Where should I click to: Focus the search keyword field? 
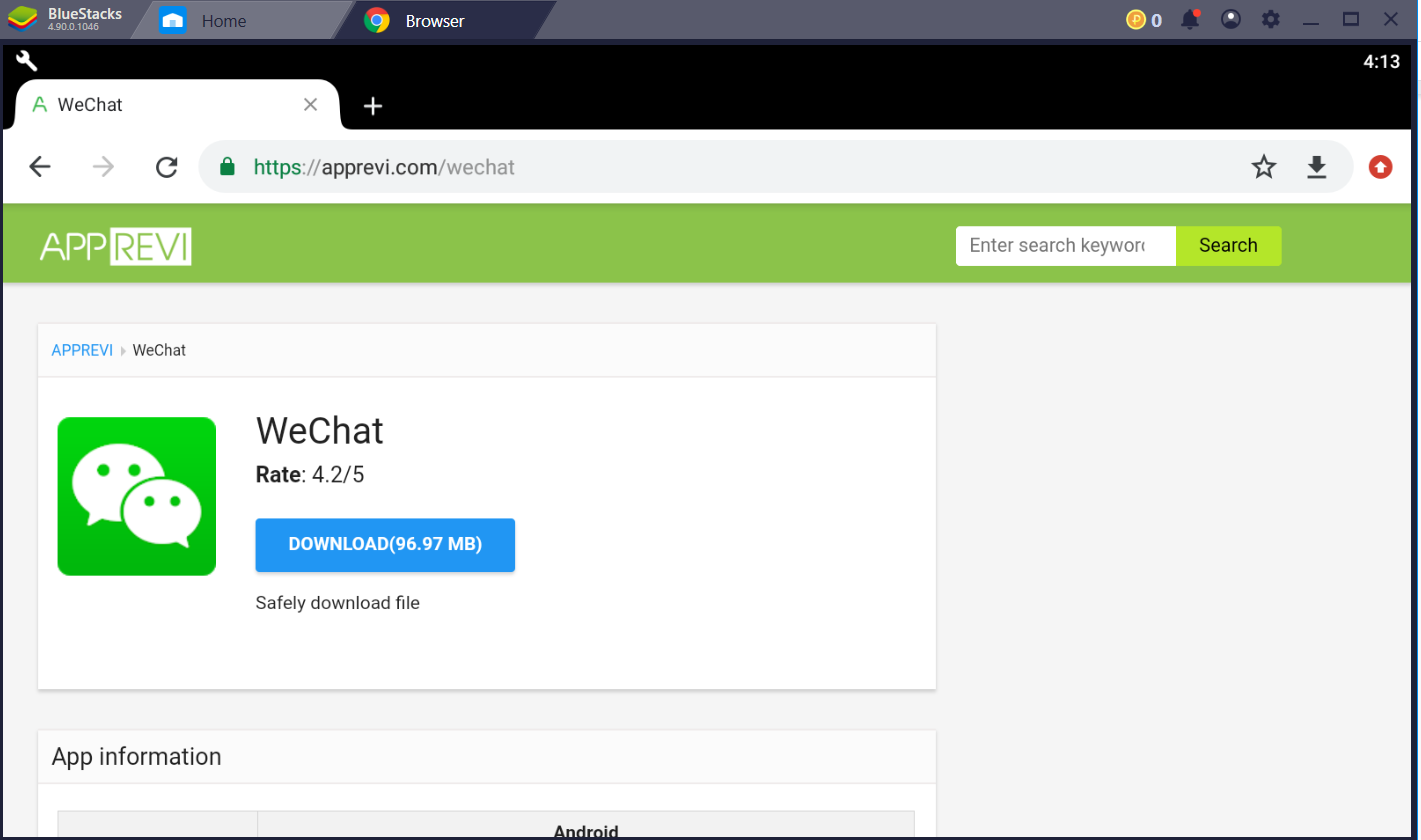tap(1065, 246)
